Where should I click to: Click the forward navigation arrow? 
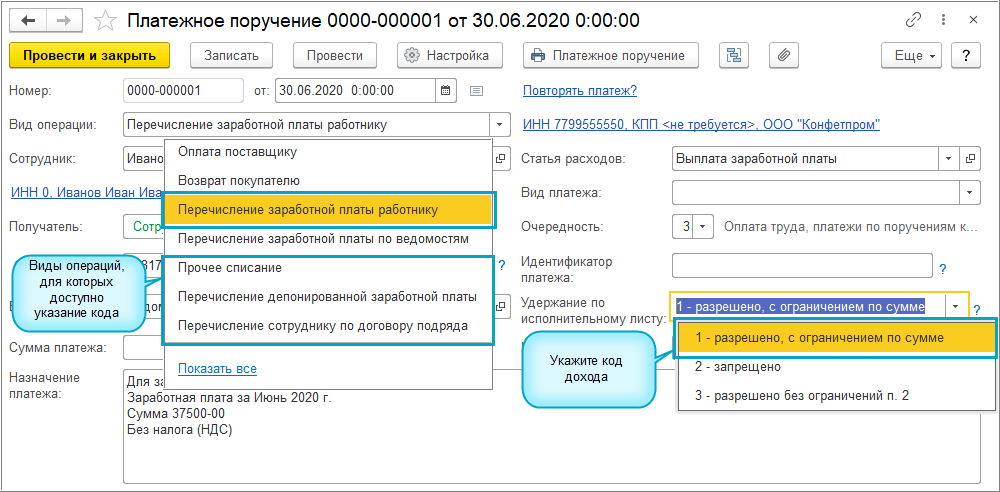tap(62, 20)
